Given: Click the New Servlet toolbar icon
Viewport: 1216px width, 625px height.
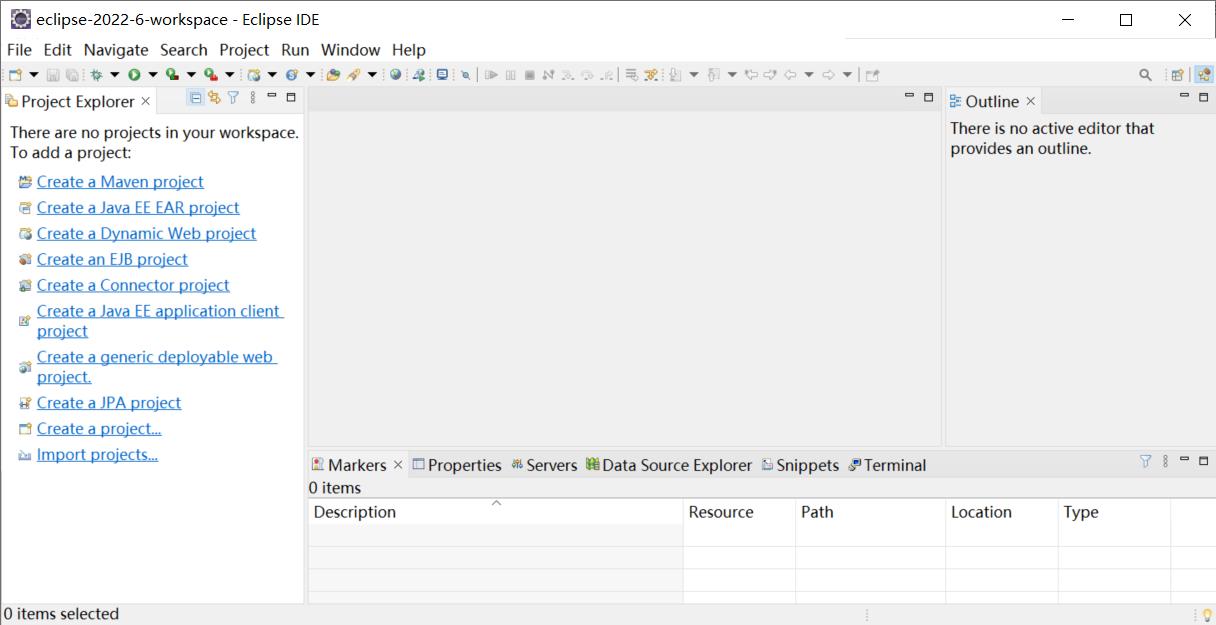Looking at the screenshot, I should pos(292,74).
